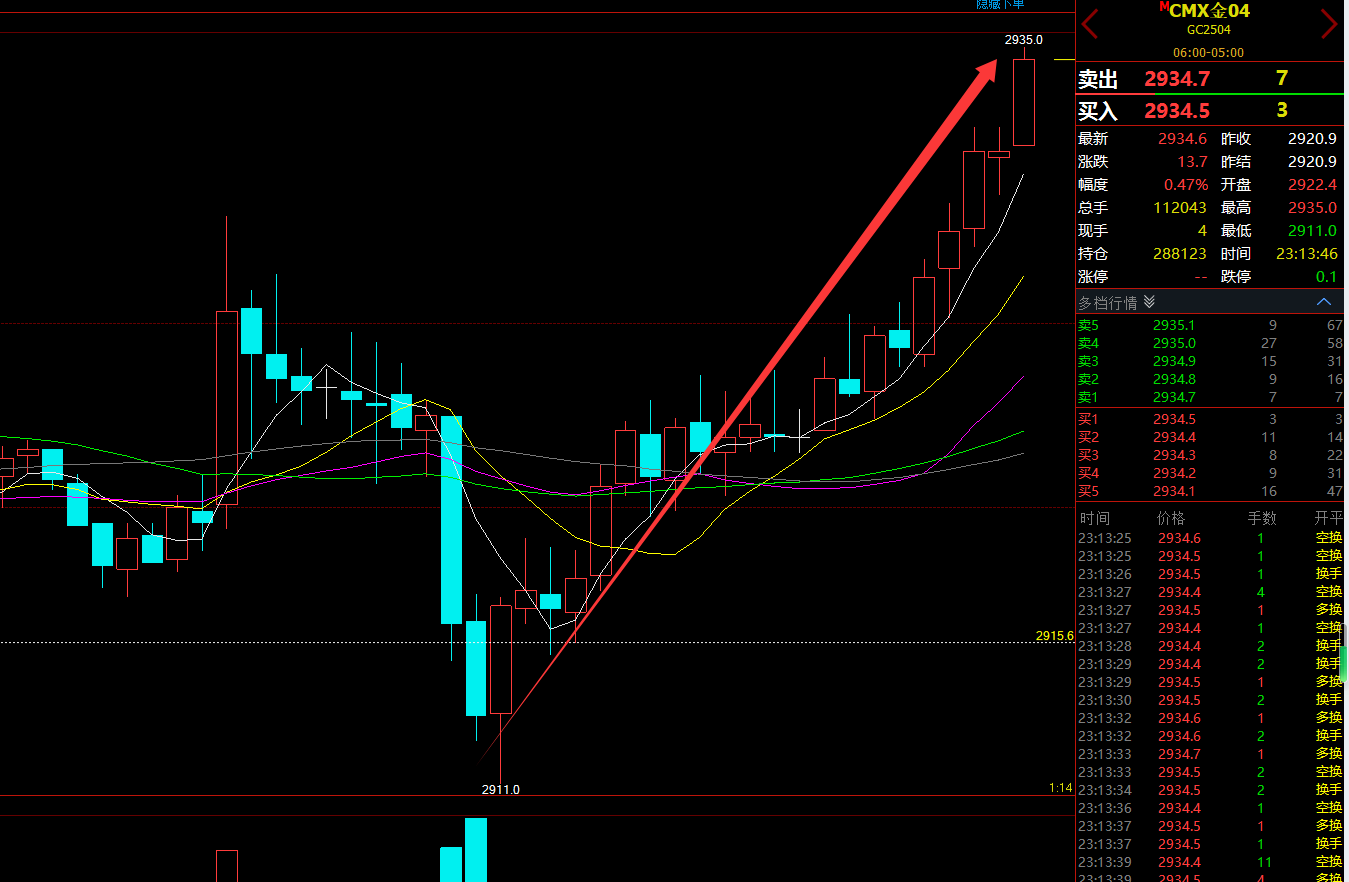Click 昨收 value 2920.9
Viewport: 1349px width, 882px height.
coord(1312,139)
